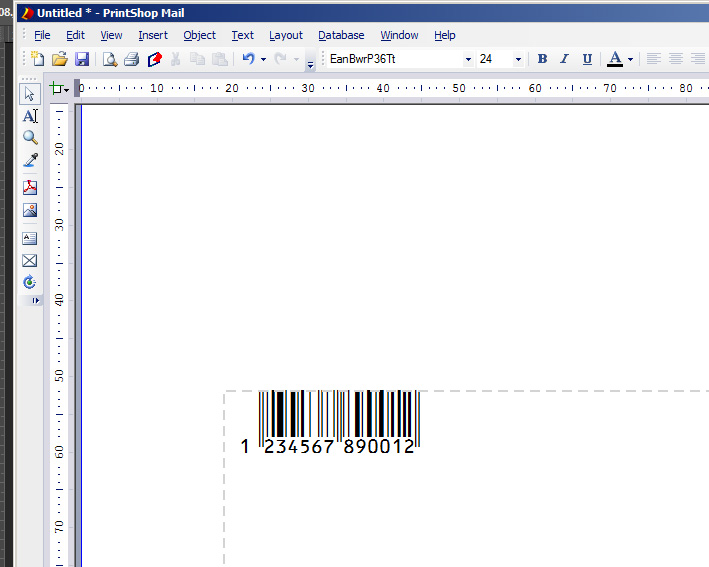Toggle underline formatting

(587, 59)
